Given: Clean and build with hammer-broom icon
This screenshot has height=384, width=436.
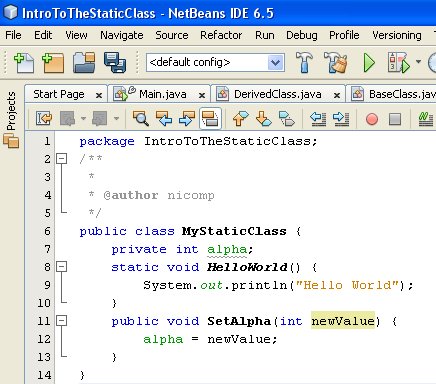Looking at the screenshot, I should [x=336, y=62].
